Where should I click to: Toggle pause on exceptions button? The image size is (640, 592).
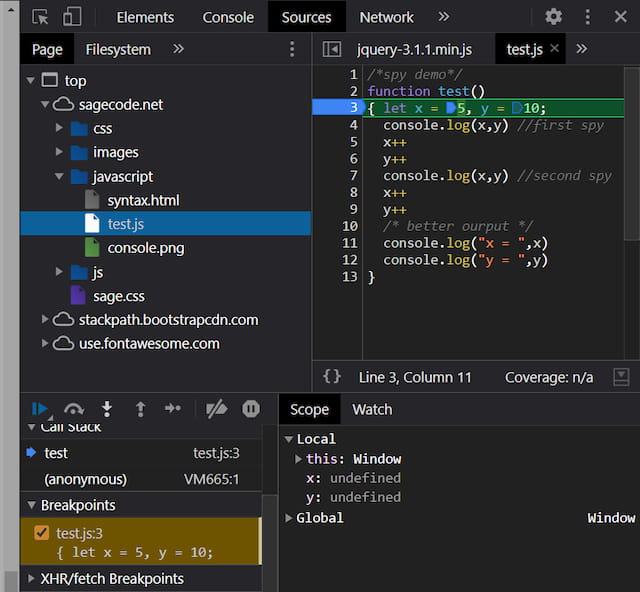pos(251,408)
